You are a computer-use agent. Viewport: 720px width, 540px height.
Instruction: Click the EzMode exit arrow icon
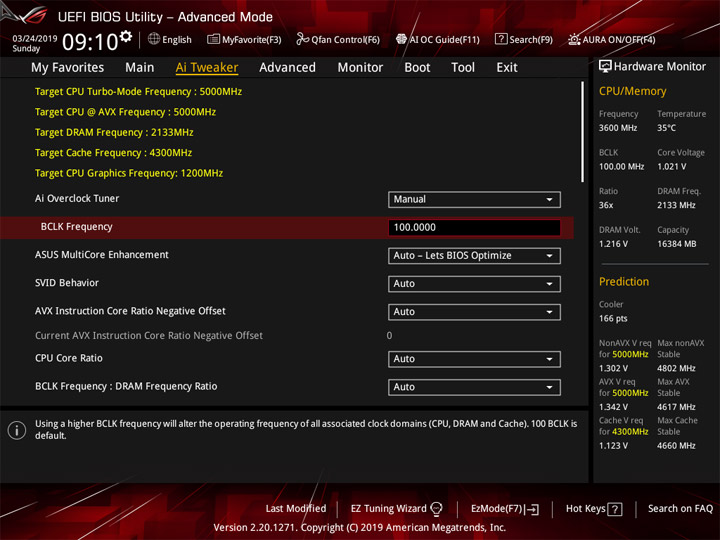point(532,509)
